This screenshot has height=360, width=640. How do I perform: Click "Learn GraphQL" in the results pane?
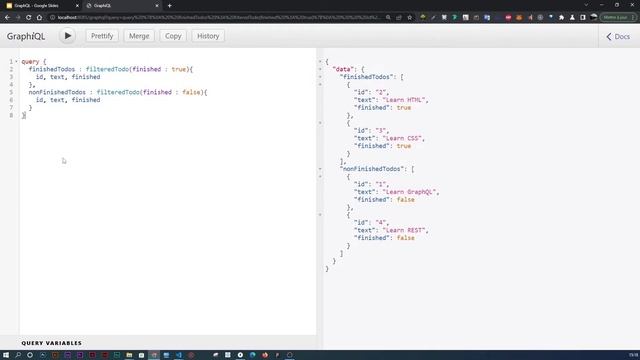(x=409, y=192)
